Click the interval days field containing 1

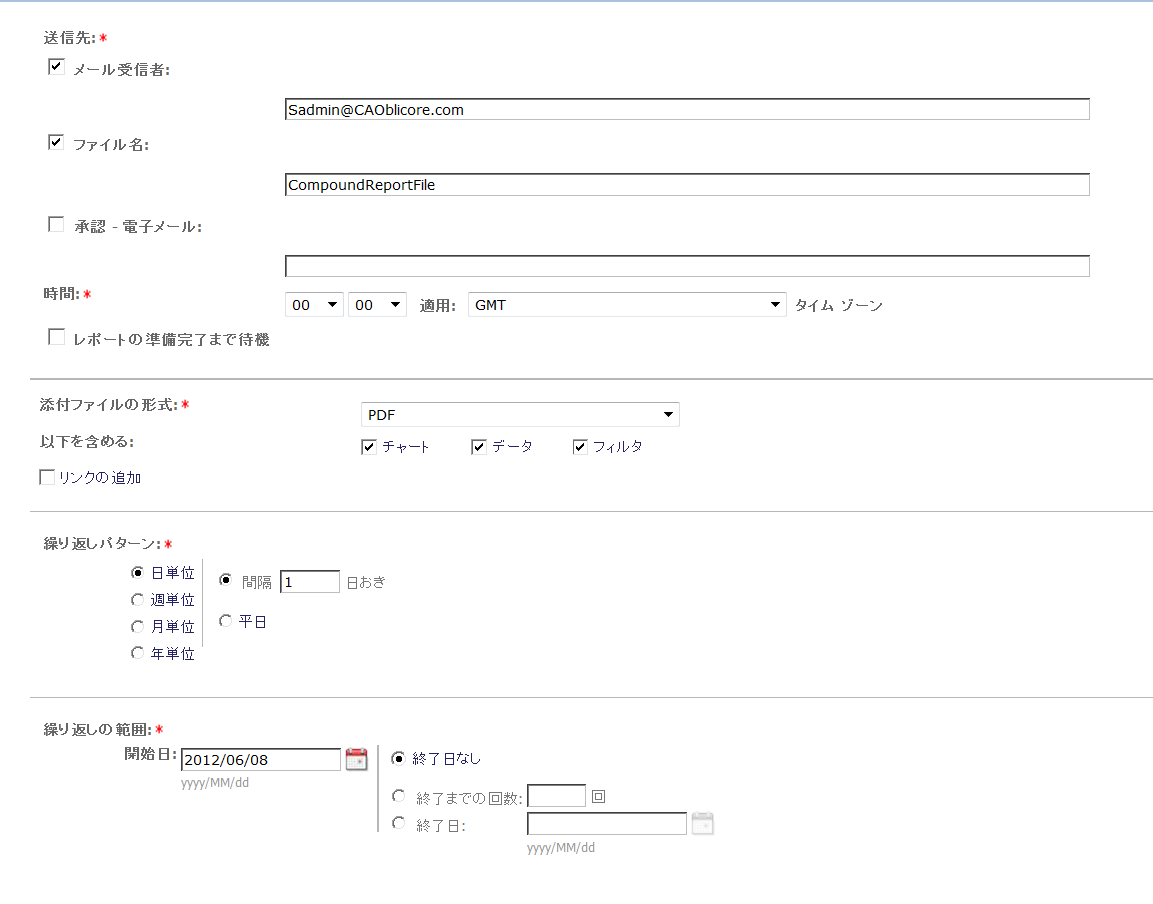point(310,582)
